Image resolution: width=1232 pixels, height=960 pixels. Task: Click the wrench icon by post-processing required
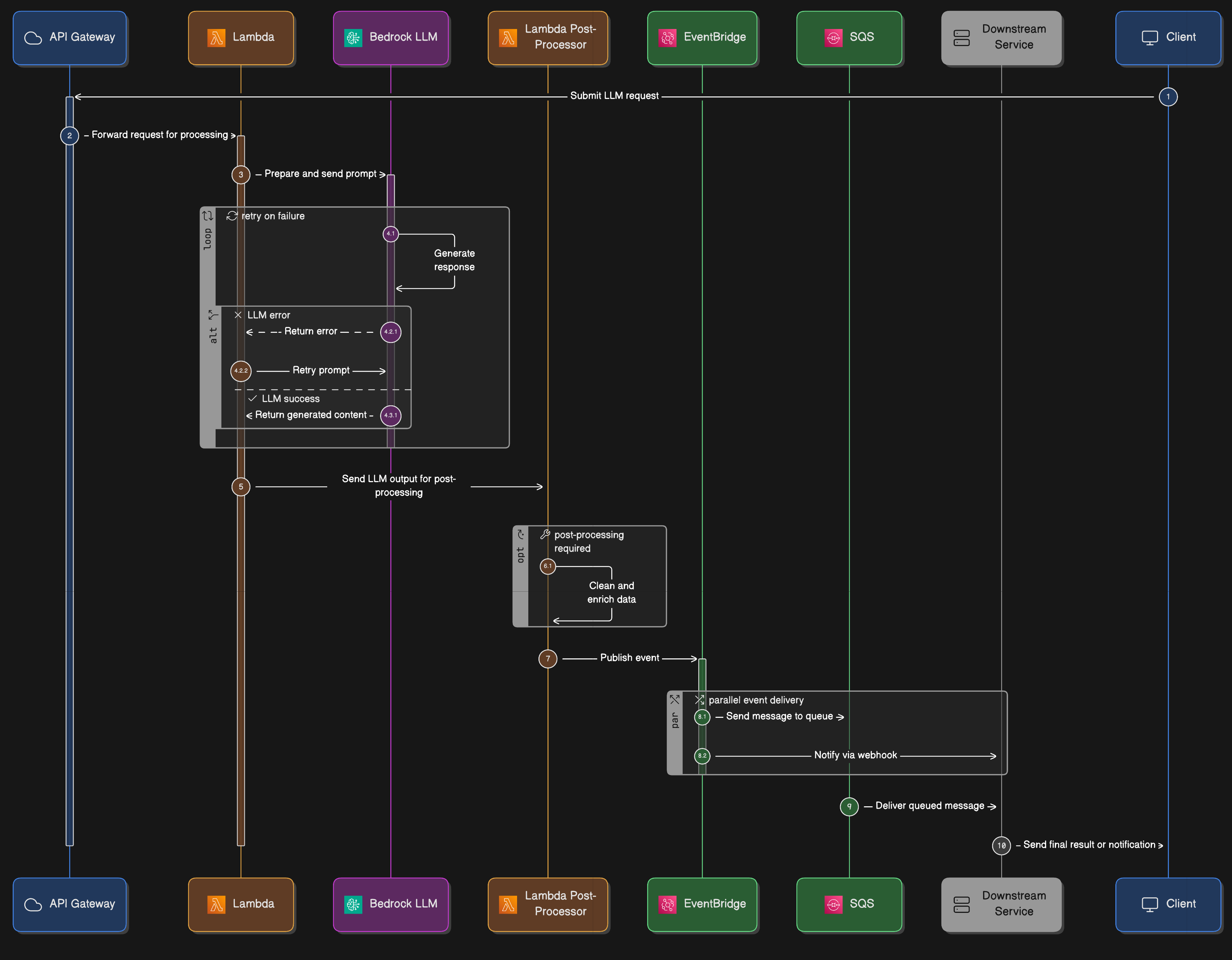tap(545, 534)
